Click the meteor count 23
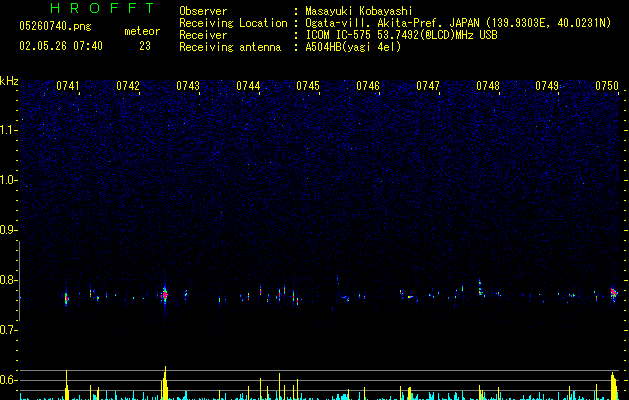The image size is (629, 400). tap(145, 46)
